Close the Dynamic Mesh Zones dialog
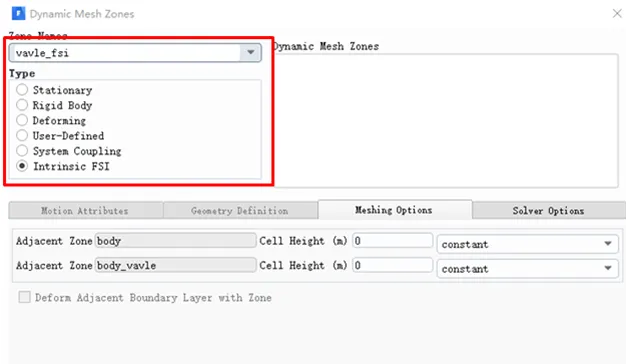The height and width of the screenshot is (364, 626). pos(617,14)
